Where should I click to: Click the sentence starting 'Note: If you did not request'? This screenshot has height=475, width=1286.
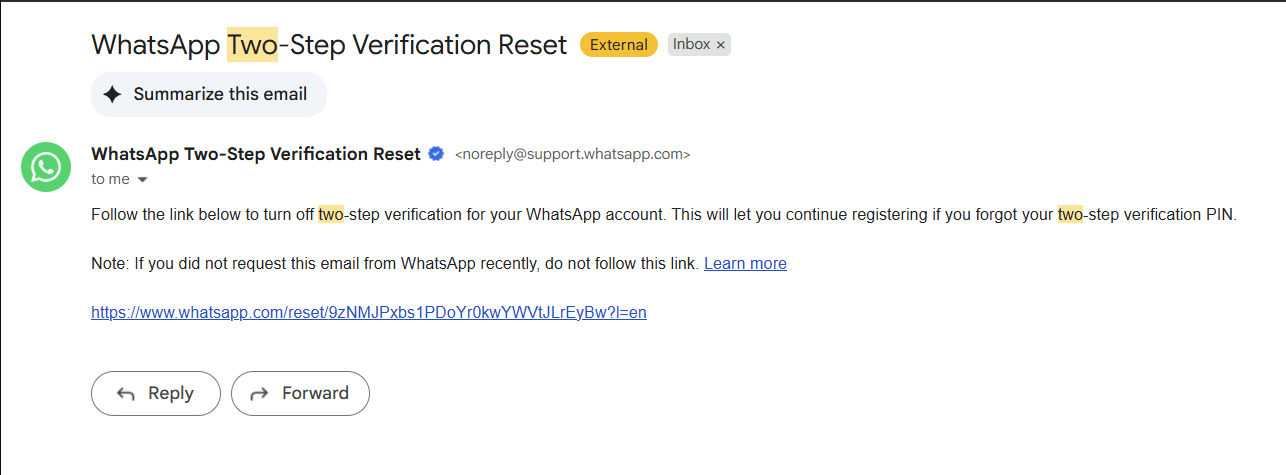tap(395, 264)
